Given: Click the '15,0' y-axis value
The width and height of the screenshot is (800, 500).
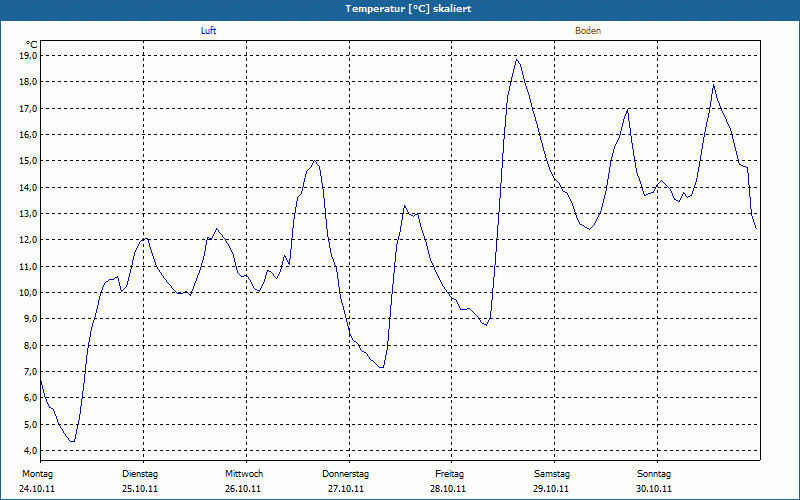Looking at the screenshot, I should click(29, 161).
